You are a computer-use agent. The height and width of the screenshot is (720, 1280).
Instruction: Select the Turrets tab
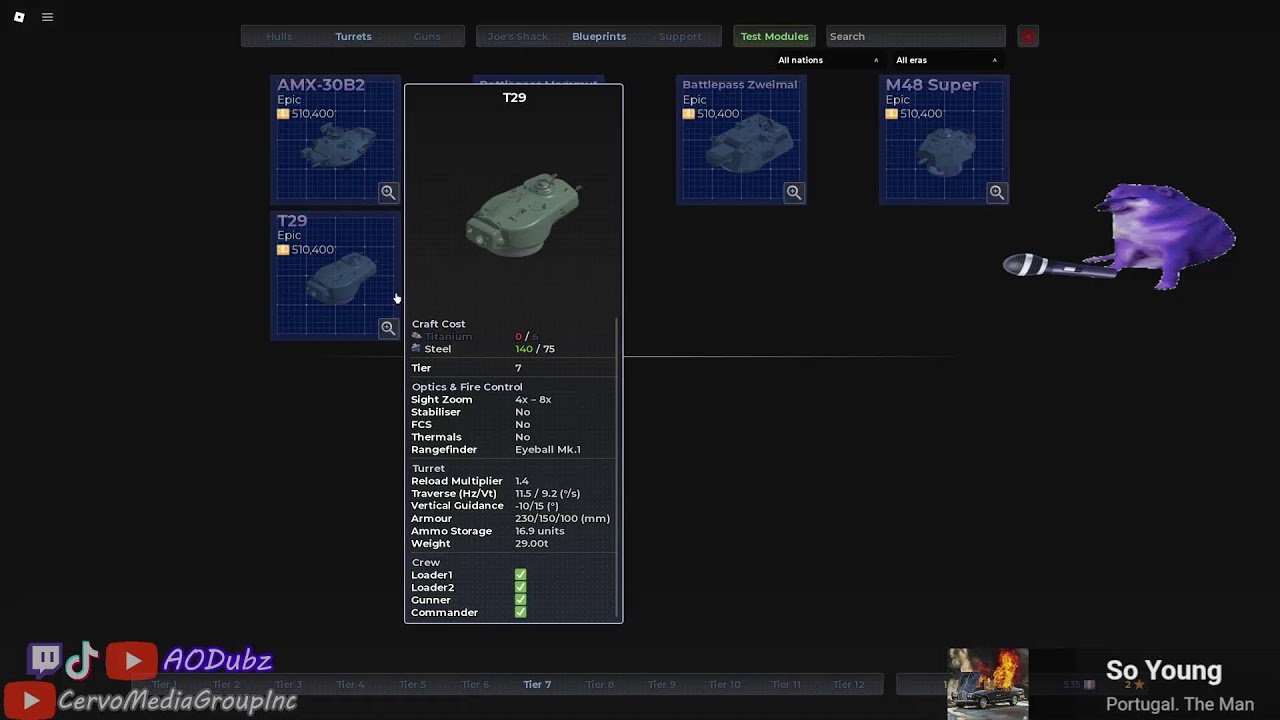353,36
